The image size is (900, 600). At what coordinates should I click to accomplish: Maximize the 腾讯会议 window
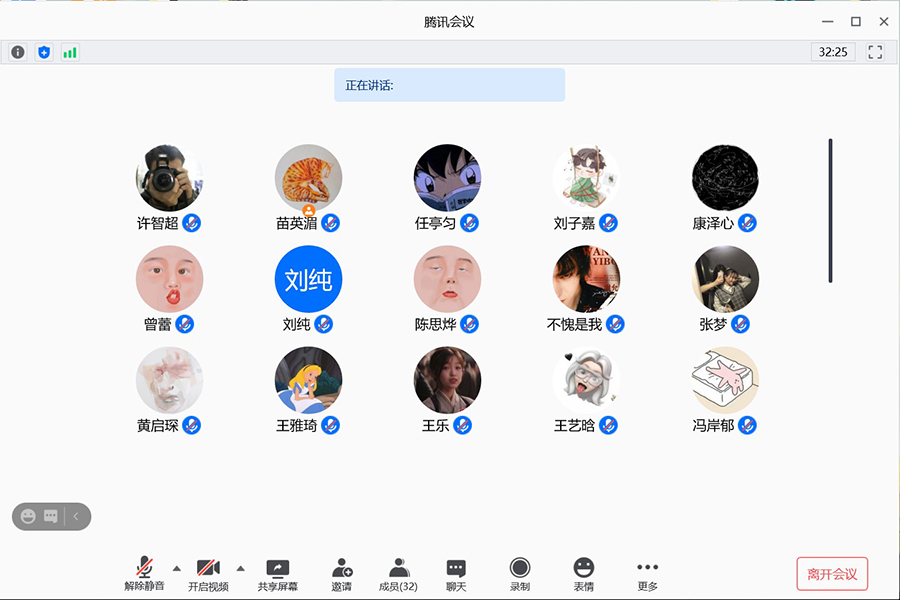856,21
